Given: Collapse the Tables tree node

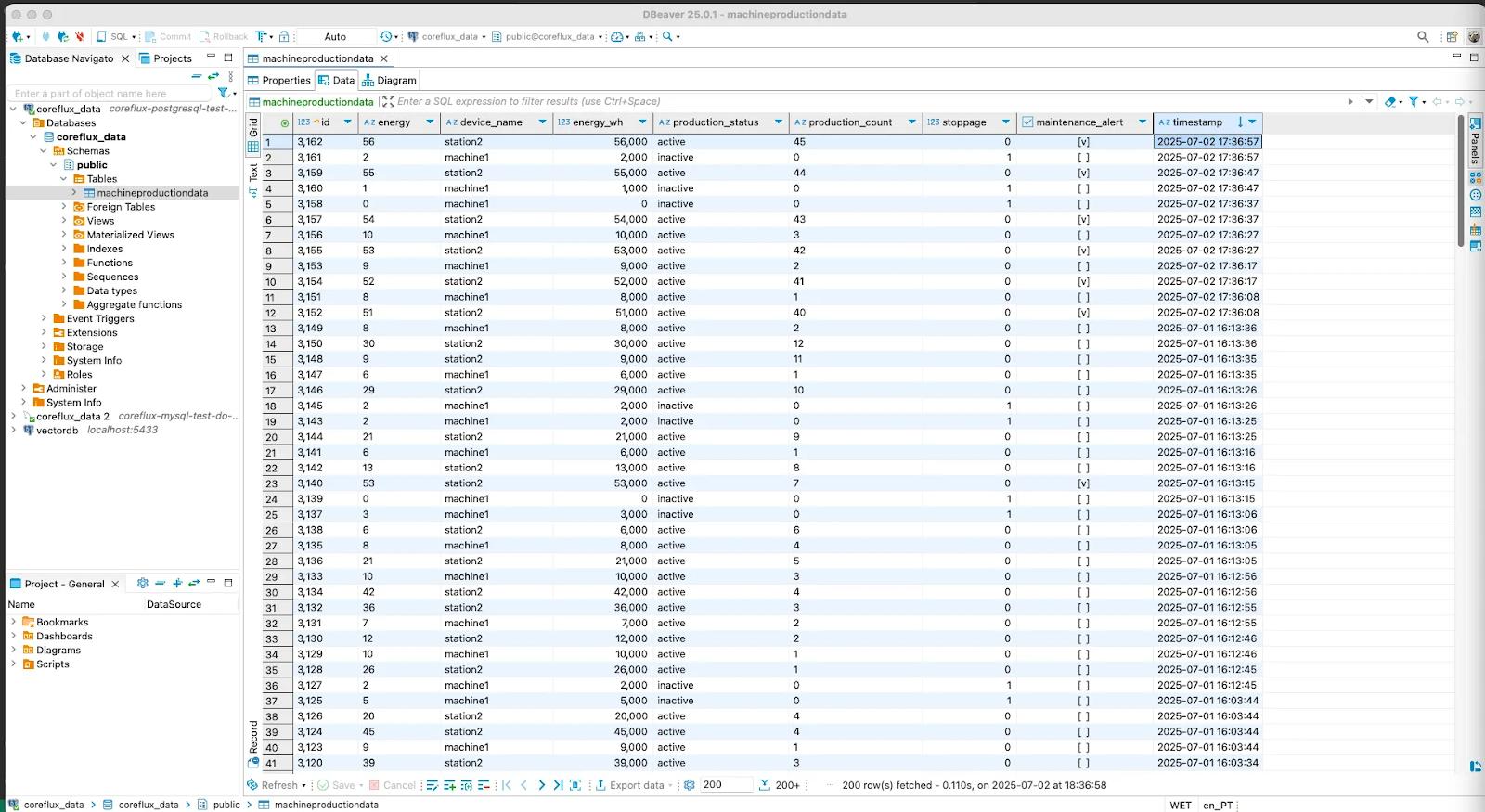Looking at the screenshot, I should point(64,179).
